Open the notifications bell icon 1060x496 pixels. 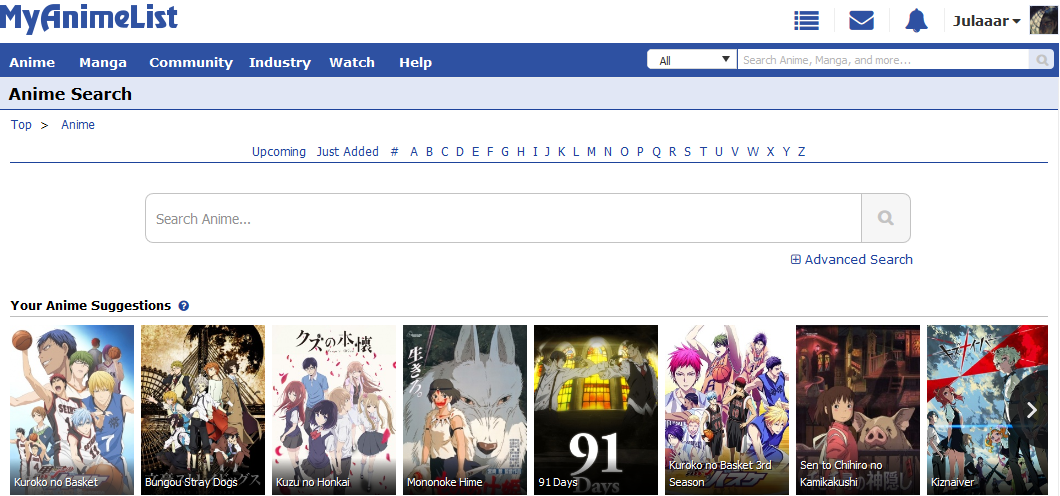(x=917, y=20)
